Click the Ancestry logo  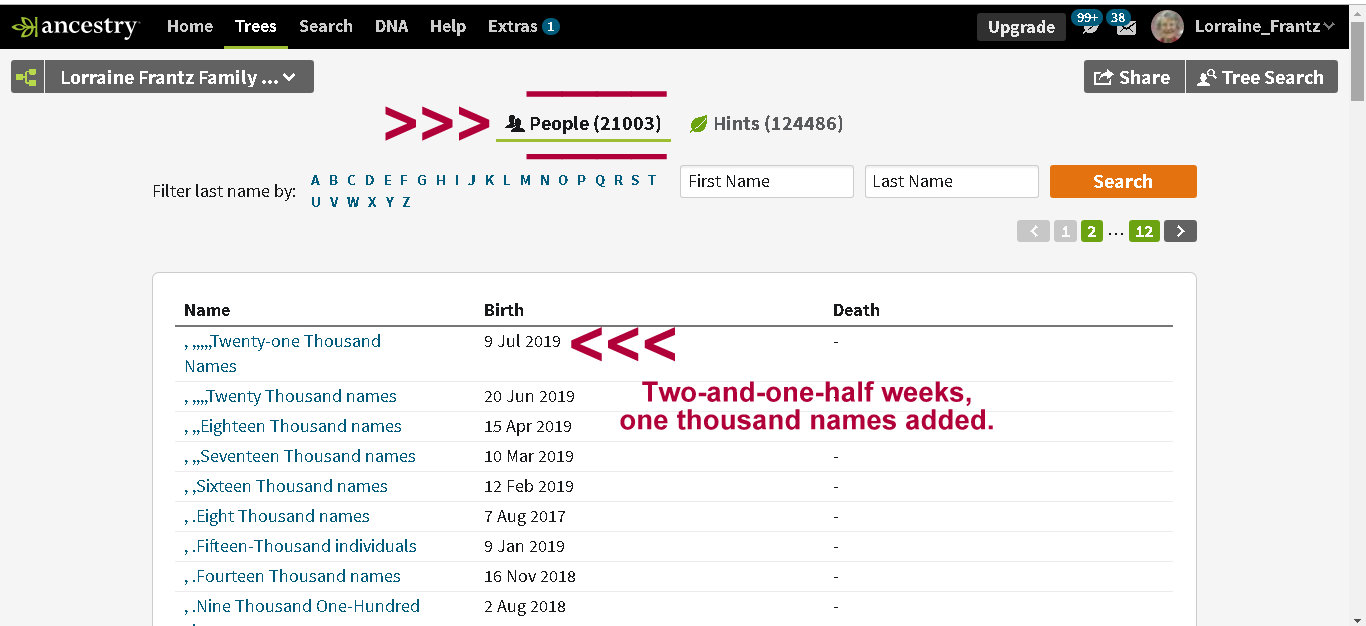[75, 27]
